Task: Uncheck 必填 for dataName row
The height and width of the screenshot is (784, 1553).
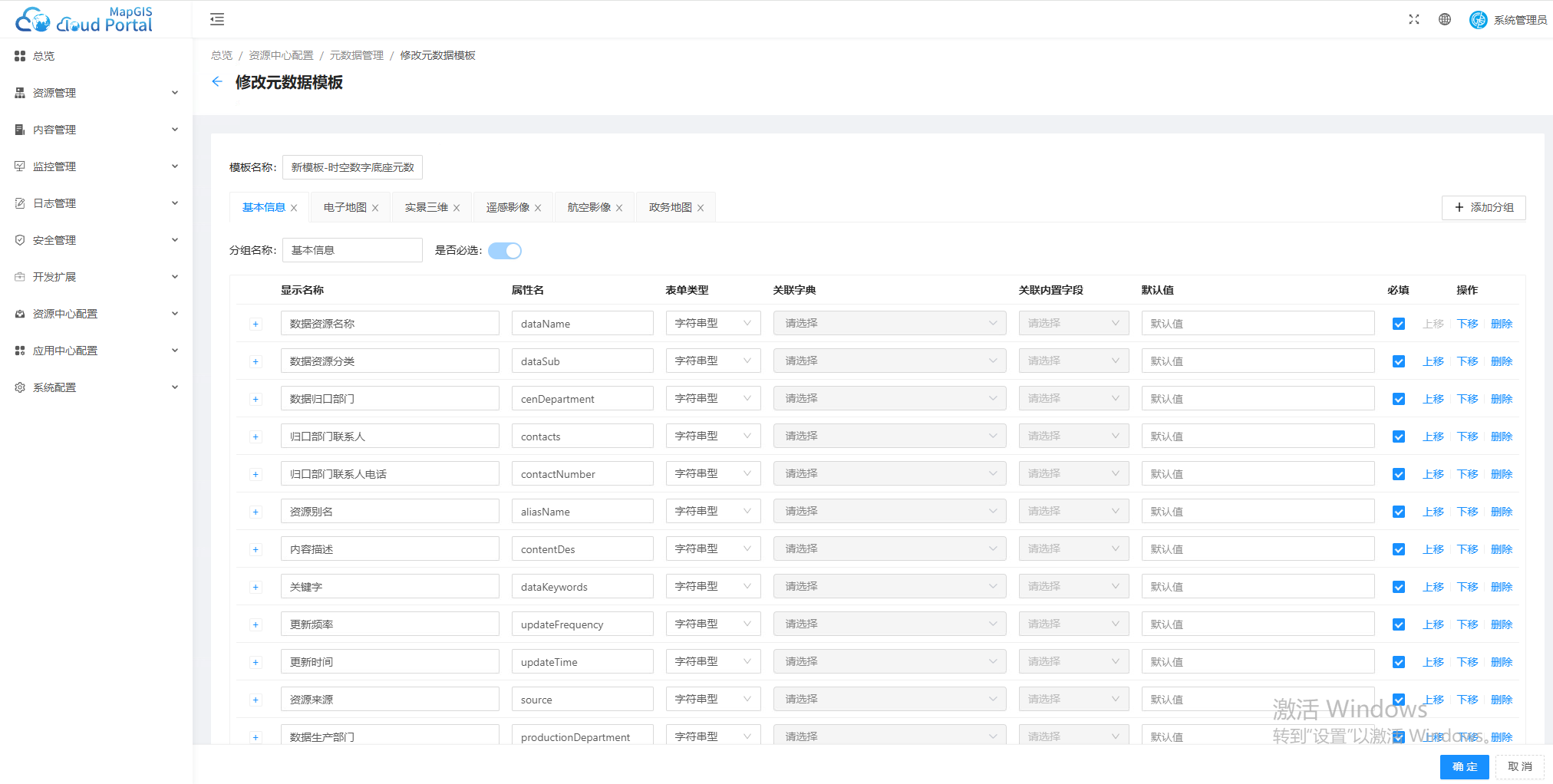Action: click(x=1399, y=324)
